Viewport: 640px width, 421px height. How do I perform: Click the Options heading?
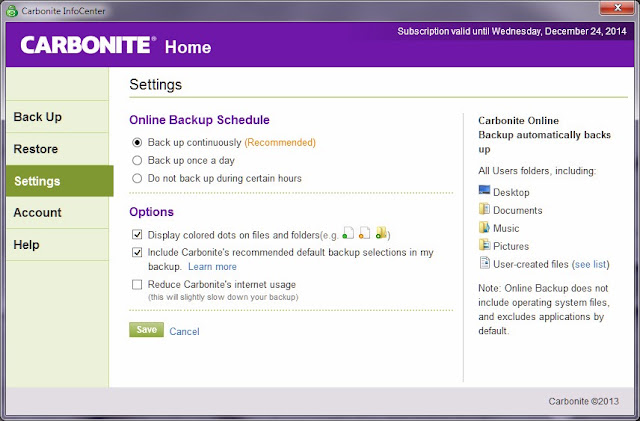click(x=151, y=212)
